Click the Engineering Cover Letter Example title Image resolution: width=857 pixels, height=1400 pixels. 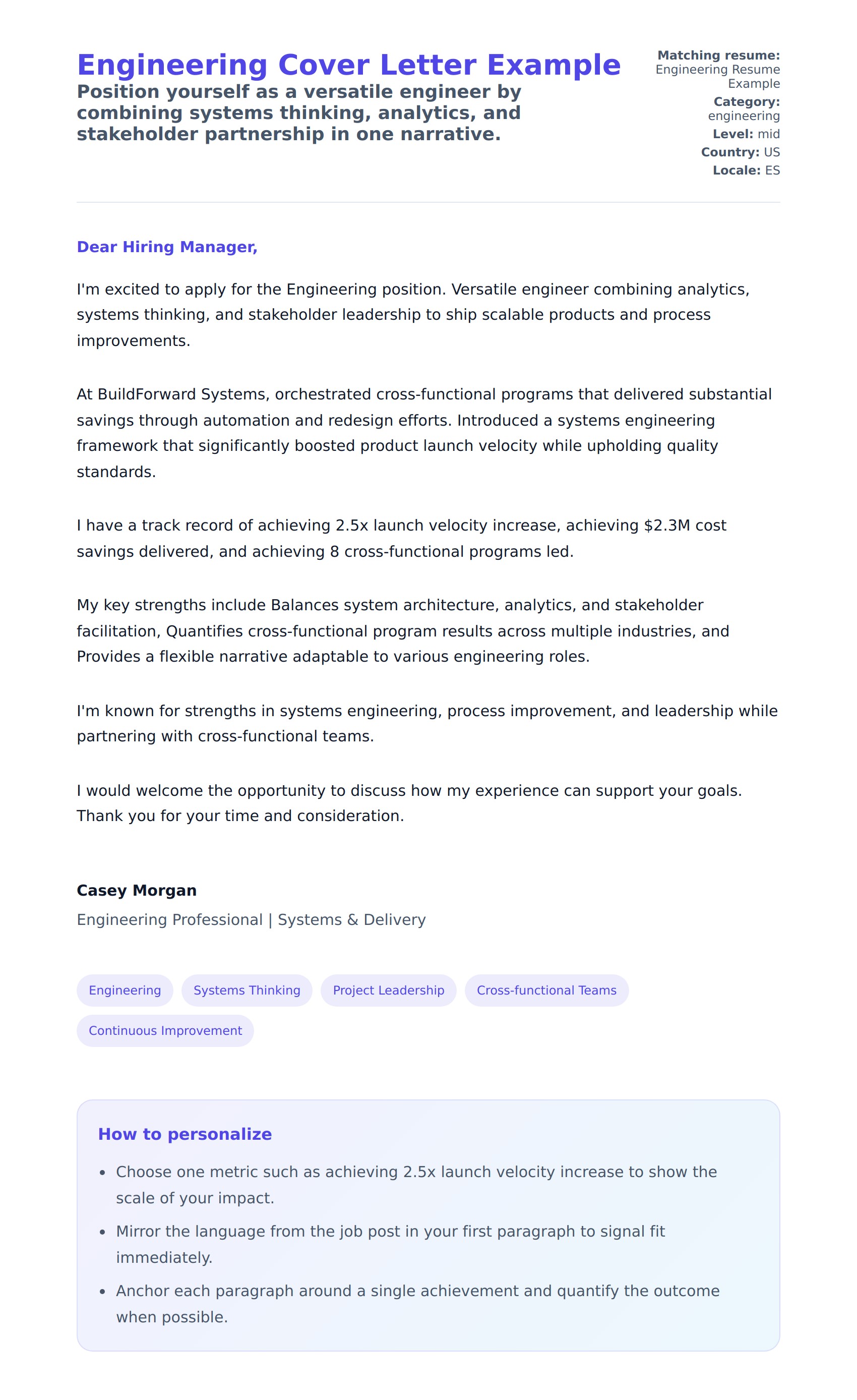pyautogui.click(x=348, y=65)
